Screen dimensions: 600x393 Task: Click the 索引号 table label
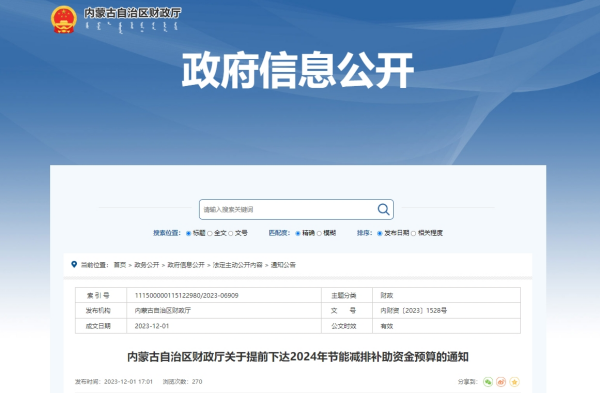point(98,295)
